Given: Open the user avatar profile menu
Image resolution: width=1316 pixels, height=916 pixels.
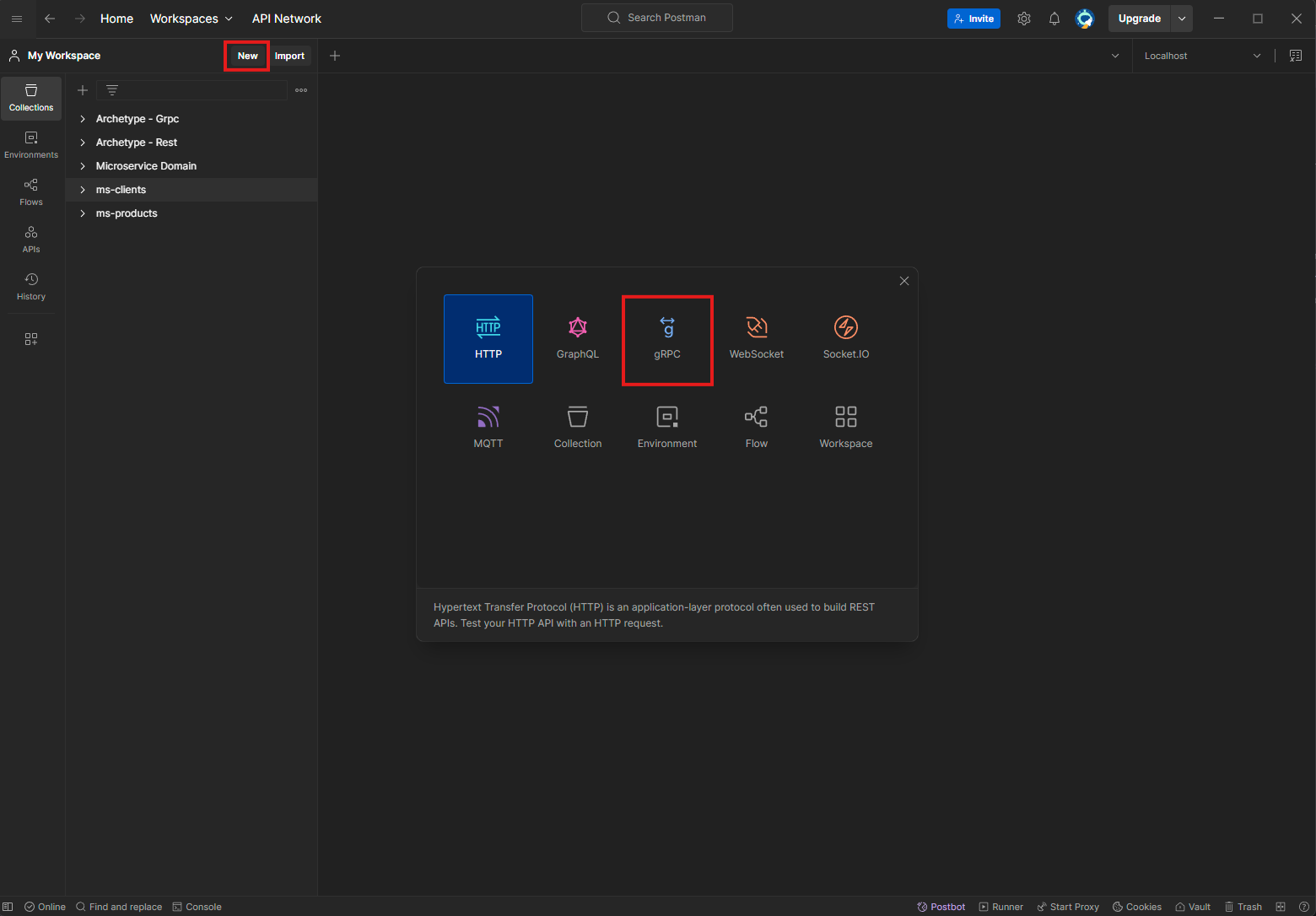Looking at the screenshot, I should pos(1085,19).
